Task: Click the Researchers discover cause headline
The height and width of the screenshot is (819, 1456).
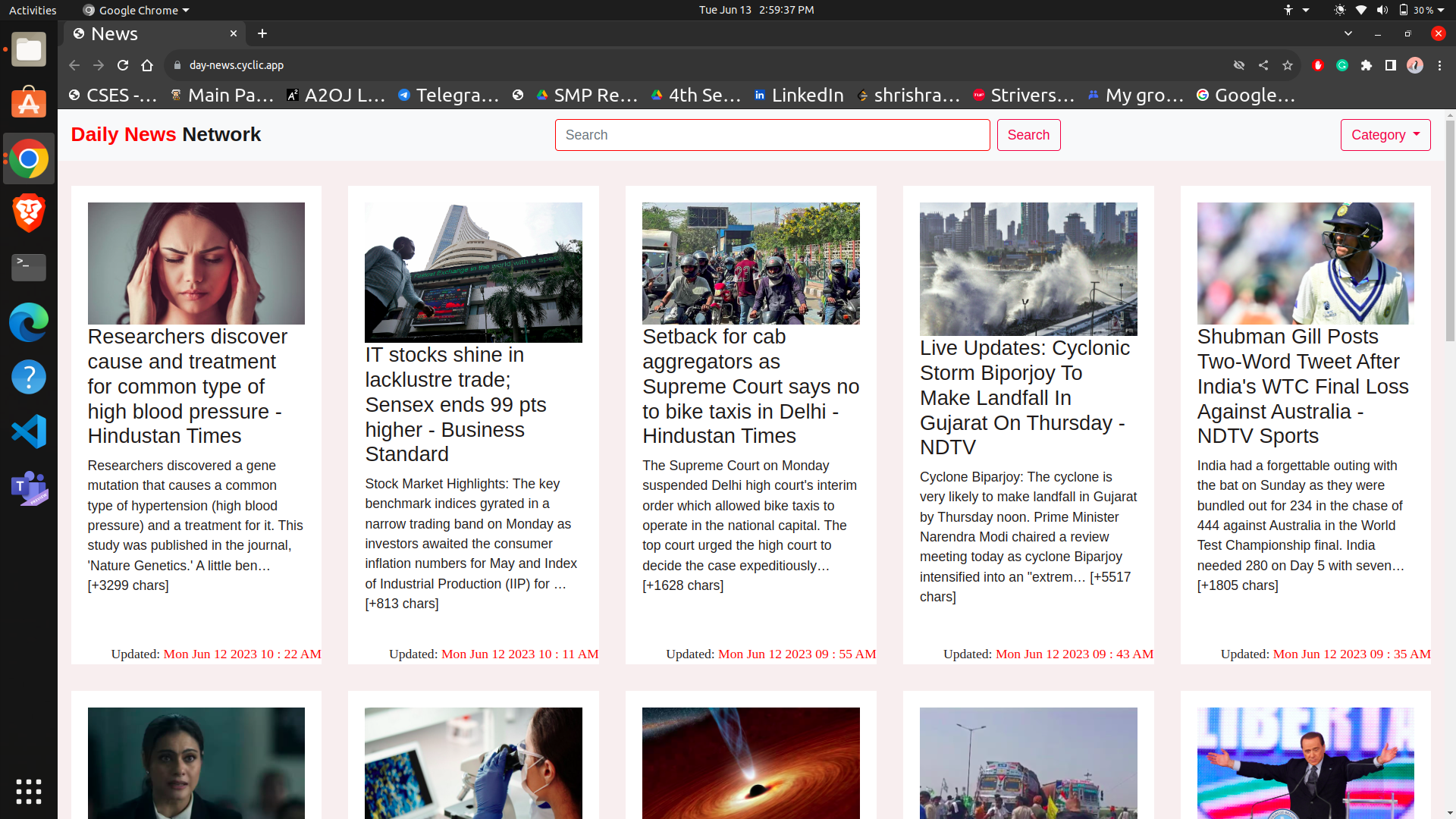Action: tap(187, 386)
